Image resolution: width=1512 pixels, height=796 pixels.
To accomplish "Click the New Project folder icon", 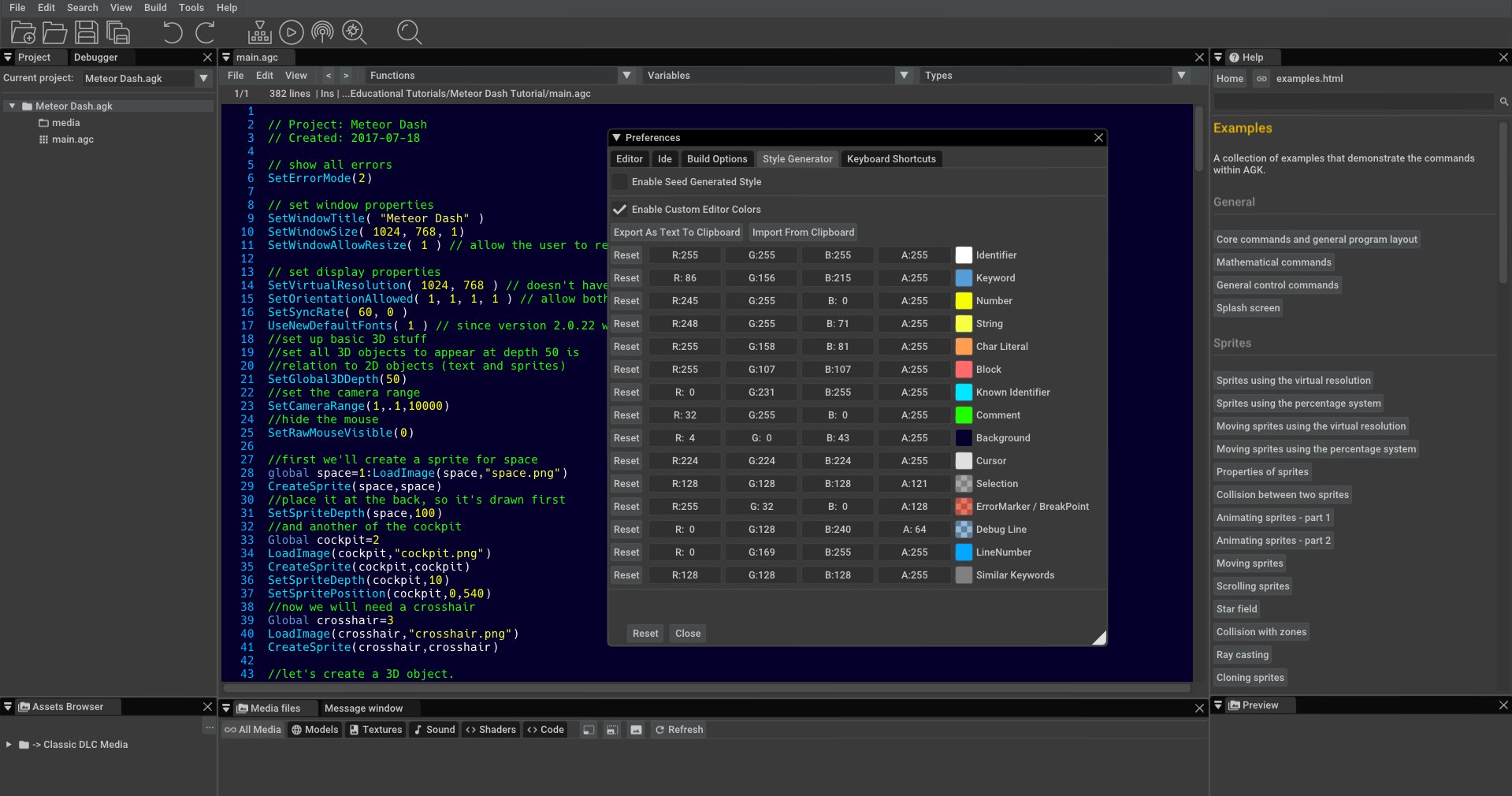I will 23,32.
